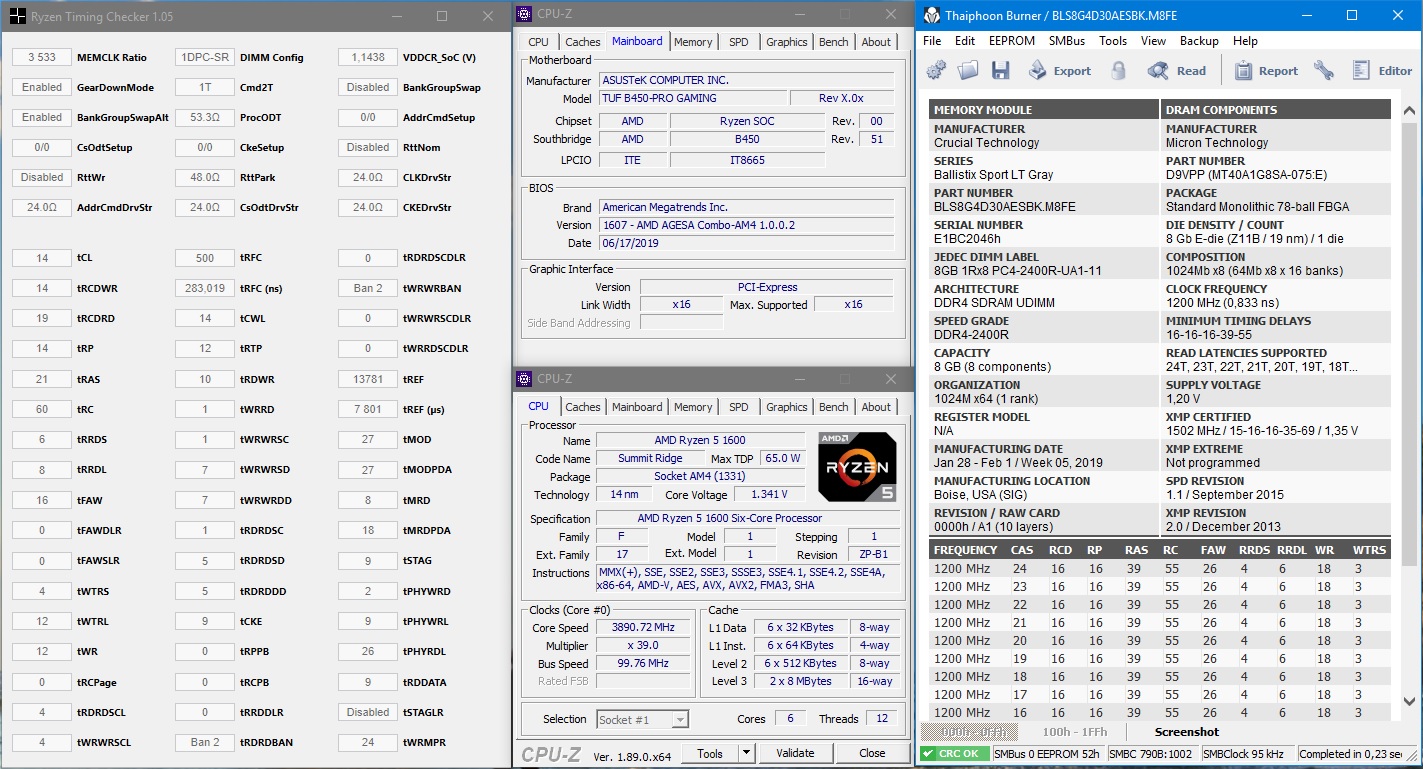The image size is (1423, 769).
Task: Click the MEMCLK Ratio value 3 533
Action: (42, 57)
